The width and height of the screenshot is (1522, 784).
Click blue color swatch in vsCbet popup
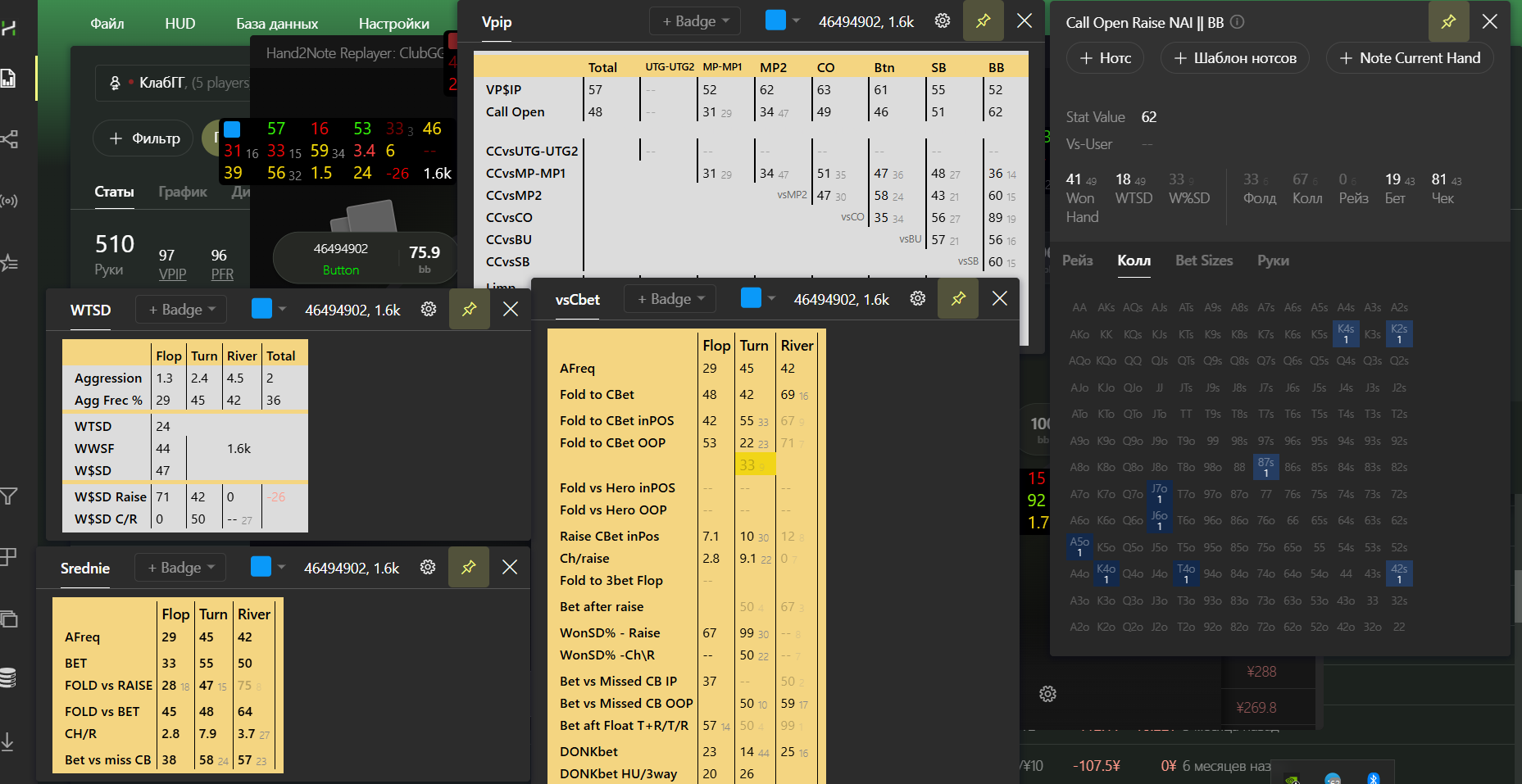[751, 297]
